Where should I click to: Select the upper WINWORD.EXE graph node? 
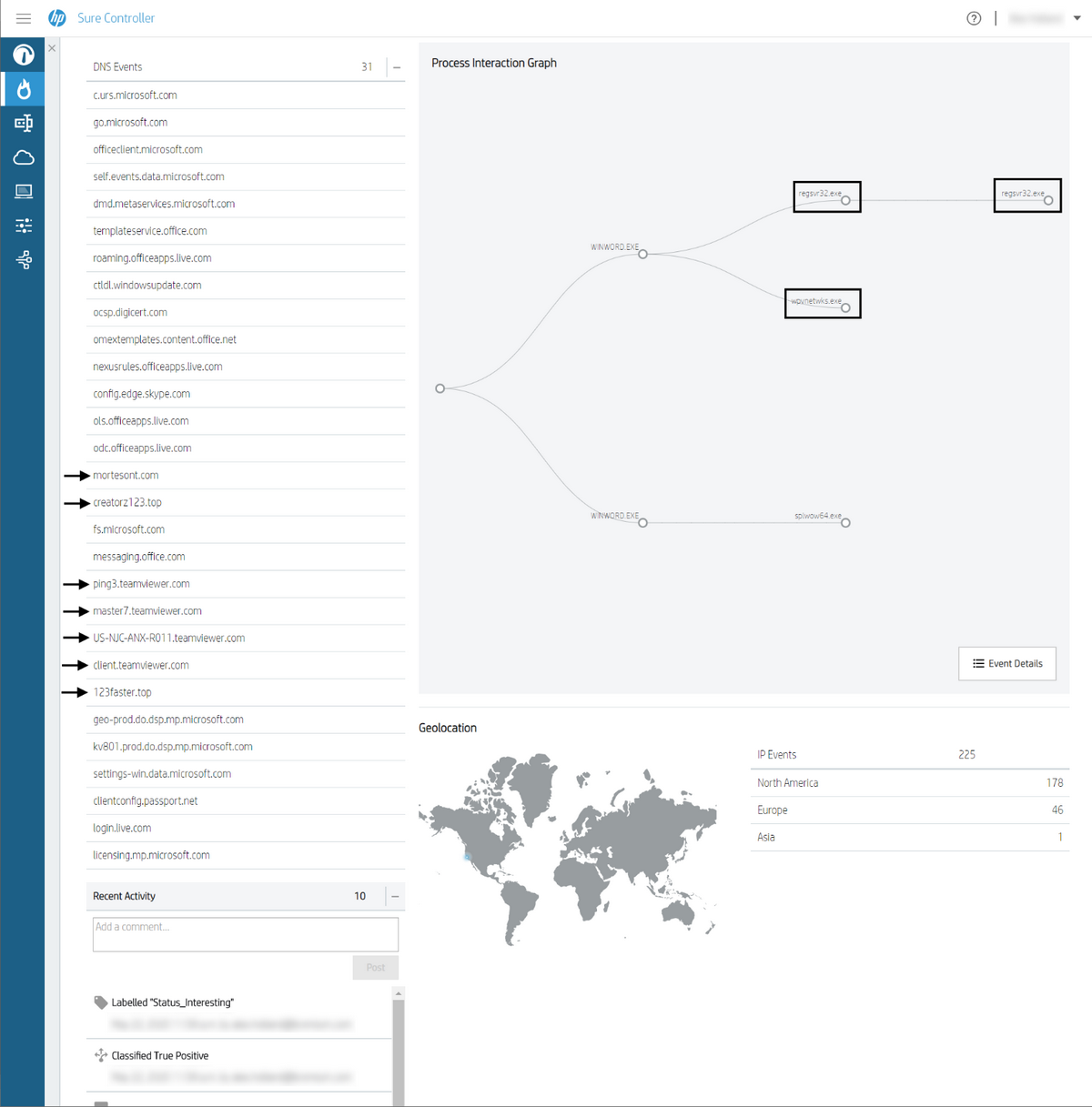click(642, 254)
